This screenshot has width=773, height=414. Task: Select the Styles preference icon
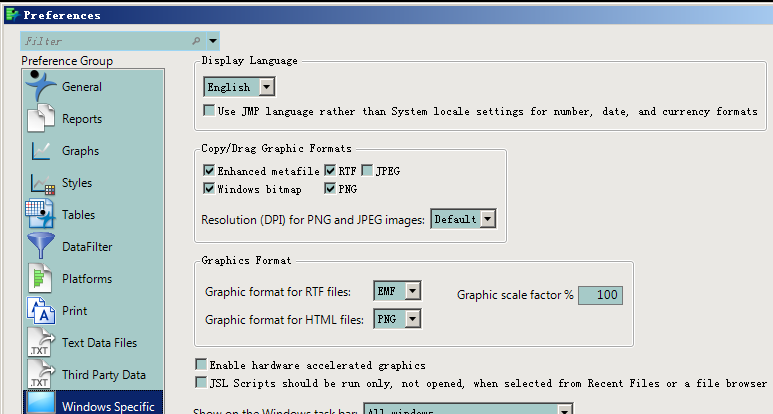coord(41,183)
